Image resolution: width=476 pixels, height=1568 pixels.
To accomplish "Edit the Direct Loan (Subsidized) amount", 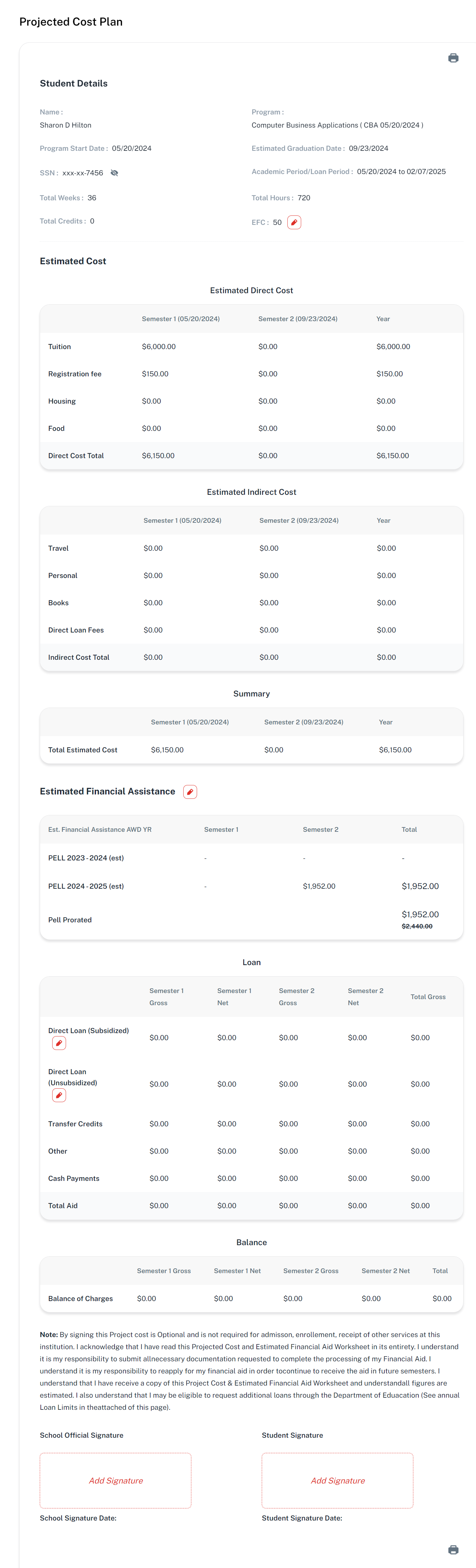I will [59, 1043].
